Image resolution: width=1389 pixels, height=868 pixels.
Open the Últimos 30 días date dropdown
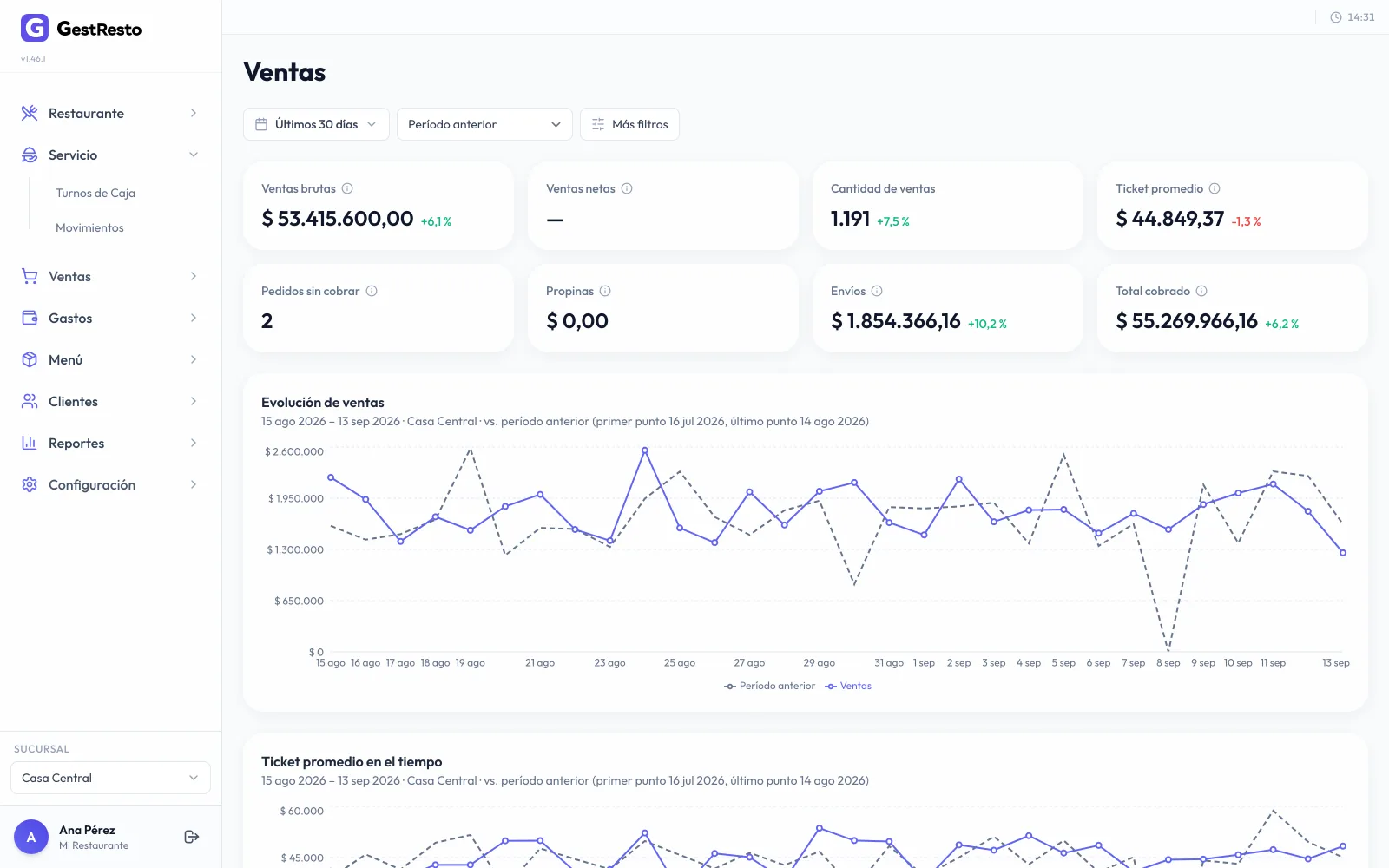[316, 124]
